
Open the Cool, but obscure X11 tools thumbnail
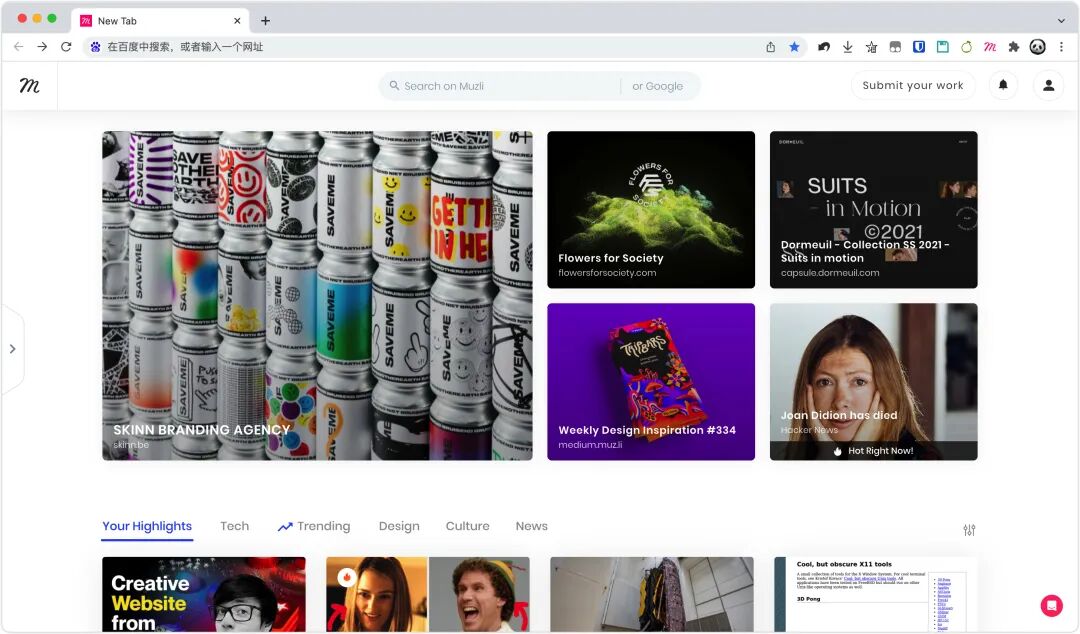coord(875,594)
